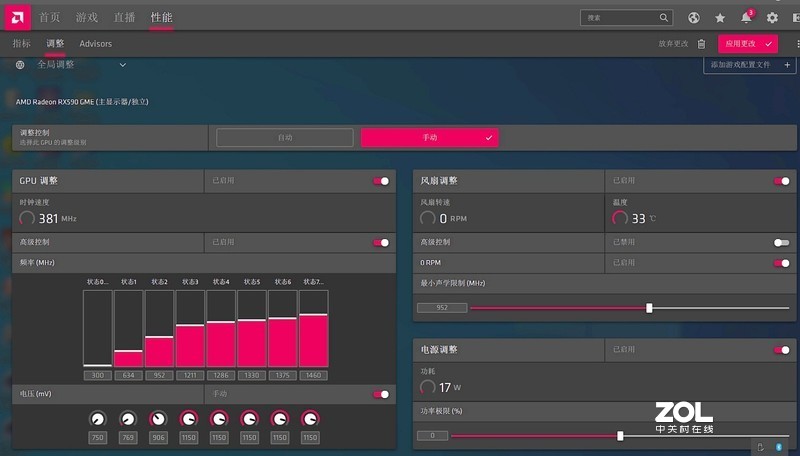Click power limit field showing 0
The image size is (800, 456).
tap(432, 436)
